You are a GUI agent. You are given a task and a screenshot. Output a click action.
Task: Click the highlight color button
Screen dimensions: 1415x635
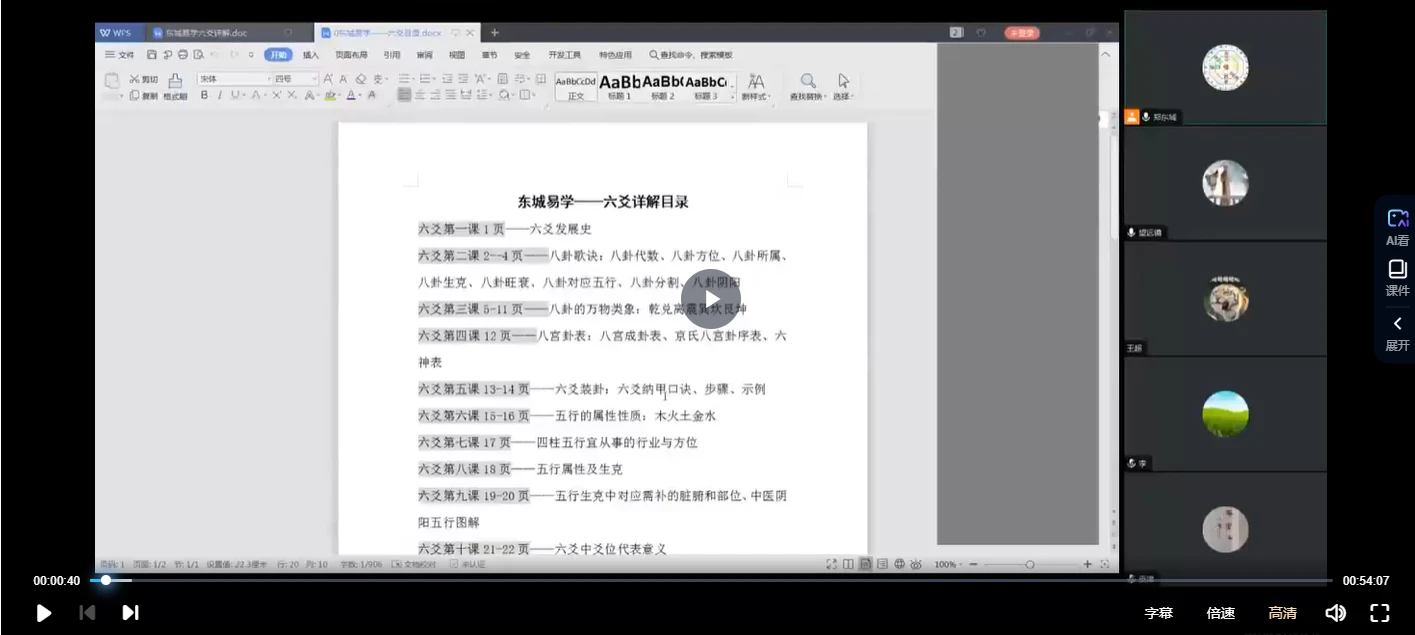[329, 95]
